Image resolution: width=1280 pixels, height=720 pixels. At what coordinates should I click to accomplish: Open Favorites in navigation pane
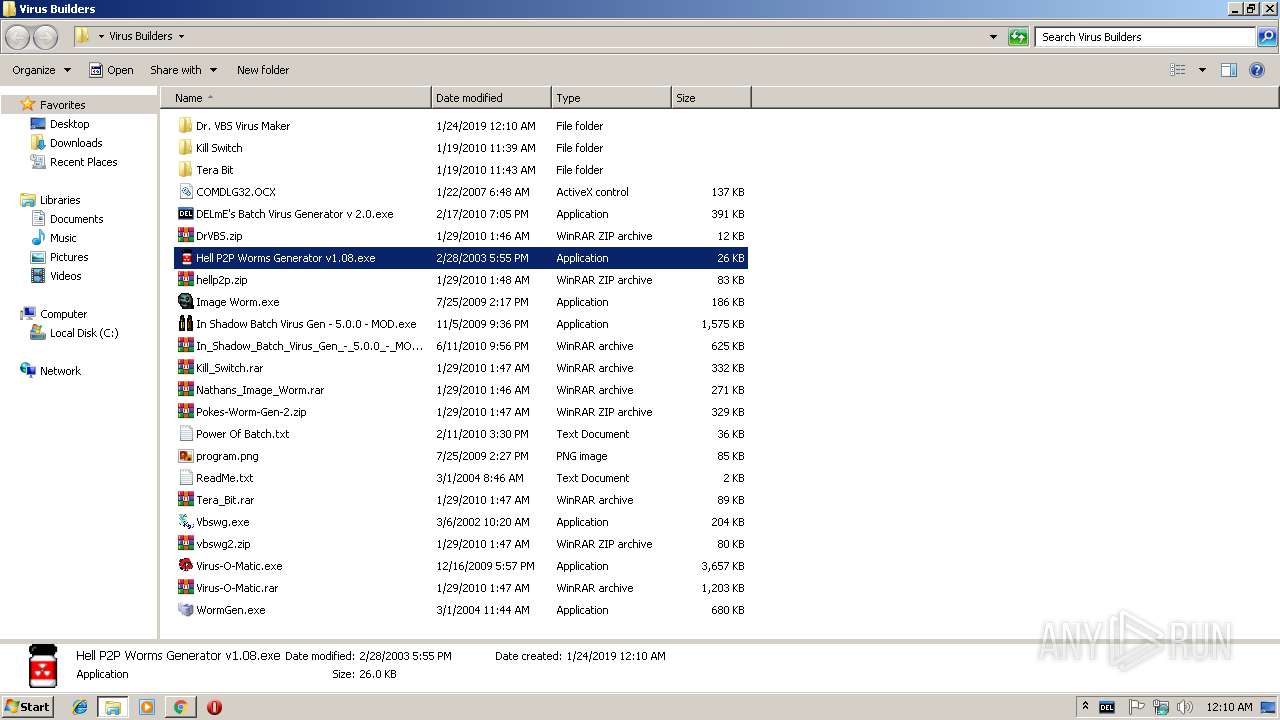pos(62,105)
